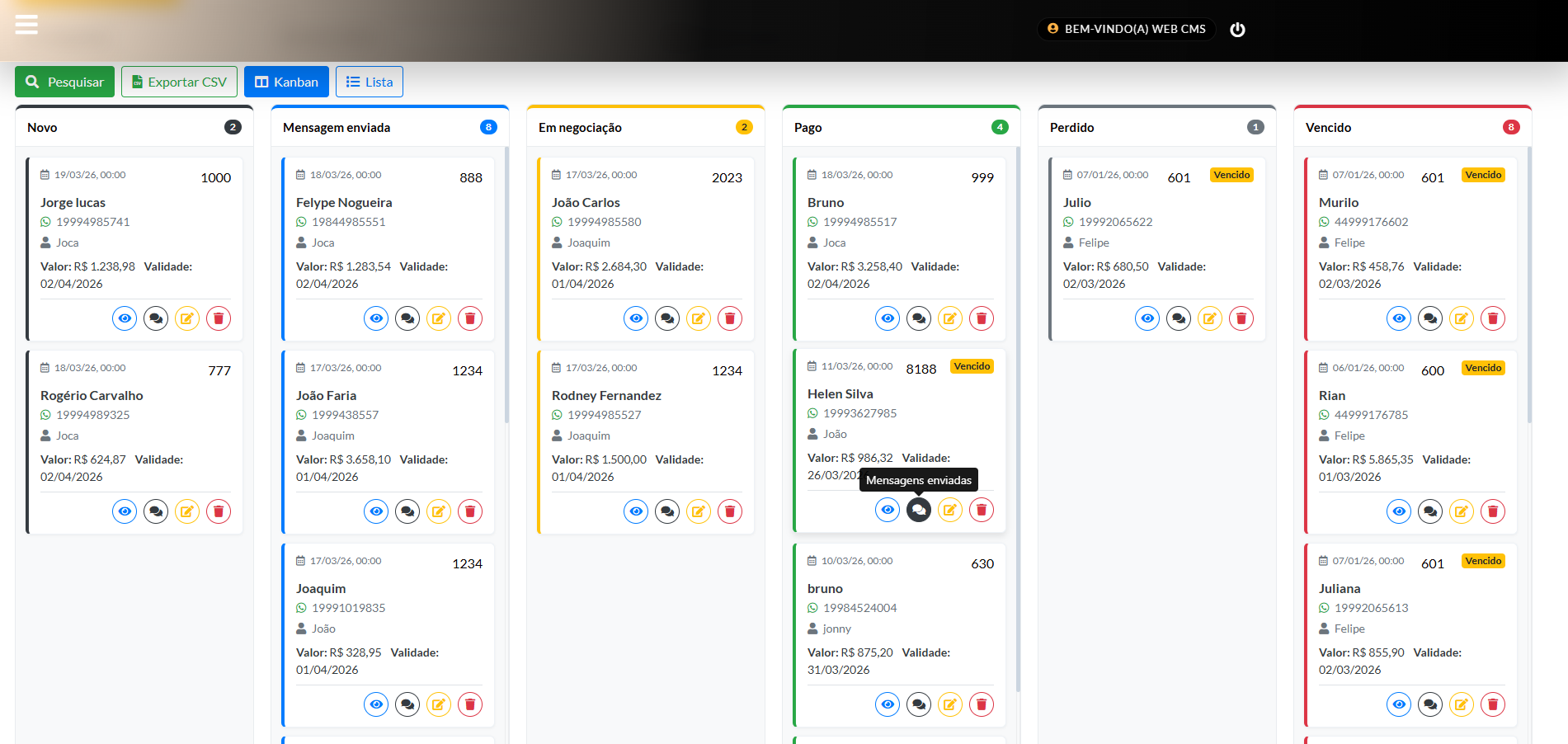Open messages icon on João Carlos card
Image resolution: width=1568 pixels, height=744 pixels.
tap(667, 318)
